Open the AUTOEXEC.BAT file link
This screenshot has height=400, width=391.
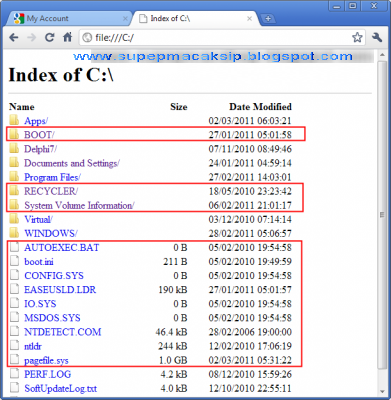point(62,247)
